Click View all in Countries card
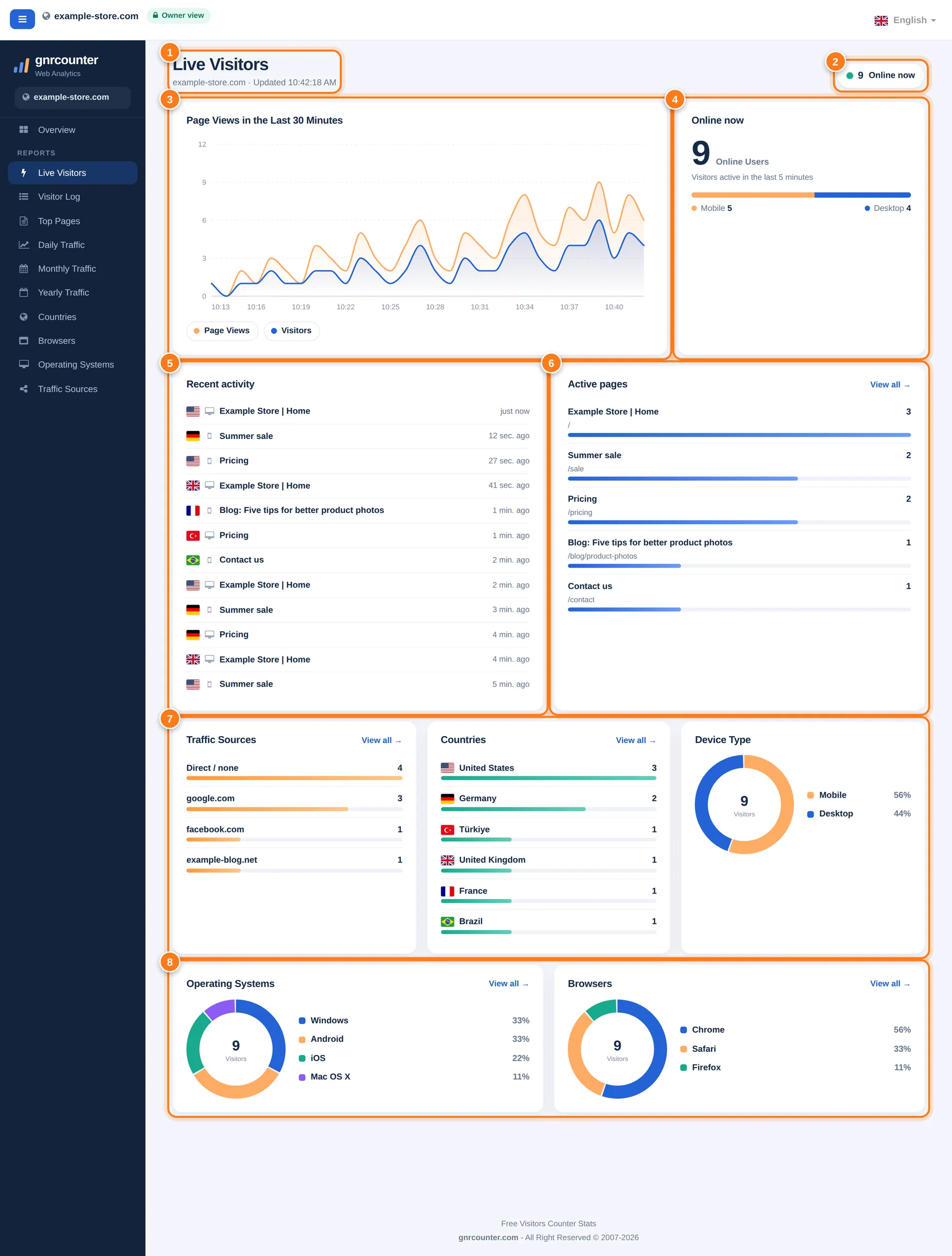Screen dimensions: 952x1256 coord(636,740)
